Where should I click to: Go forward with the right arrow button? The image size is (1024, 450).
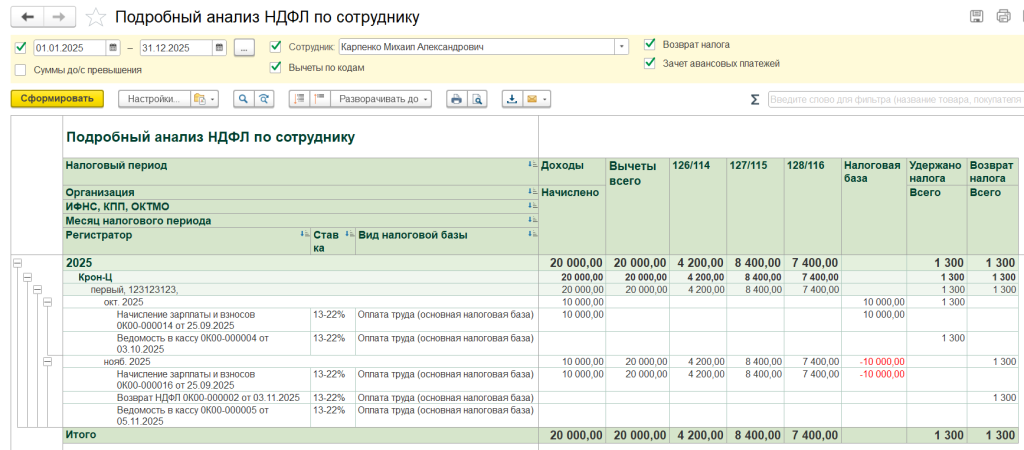tap(59, 17)
